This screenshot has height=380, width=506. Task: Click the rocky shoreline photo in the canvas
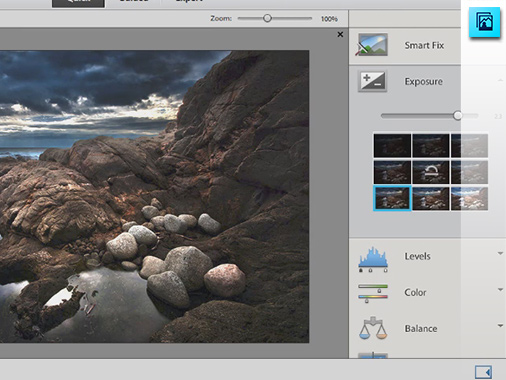[154, 196]
